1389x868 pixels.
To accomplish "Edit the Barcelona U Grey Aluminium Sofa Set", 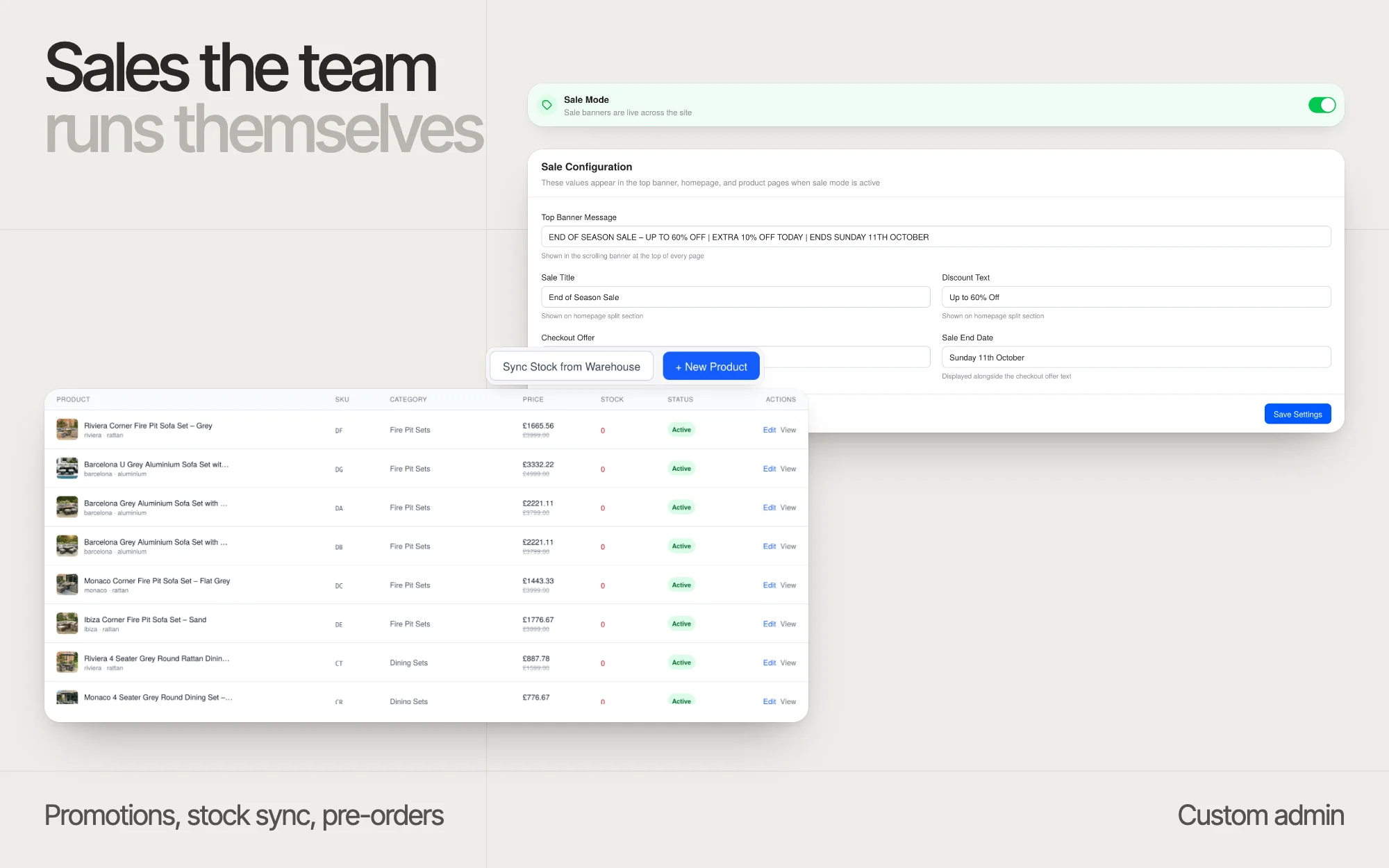I will click(x=769, y=469).
